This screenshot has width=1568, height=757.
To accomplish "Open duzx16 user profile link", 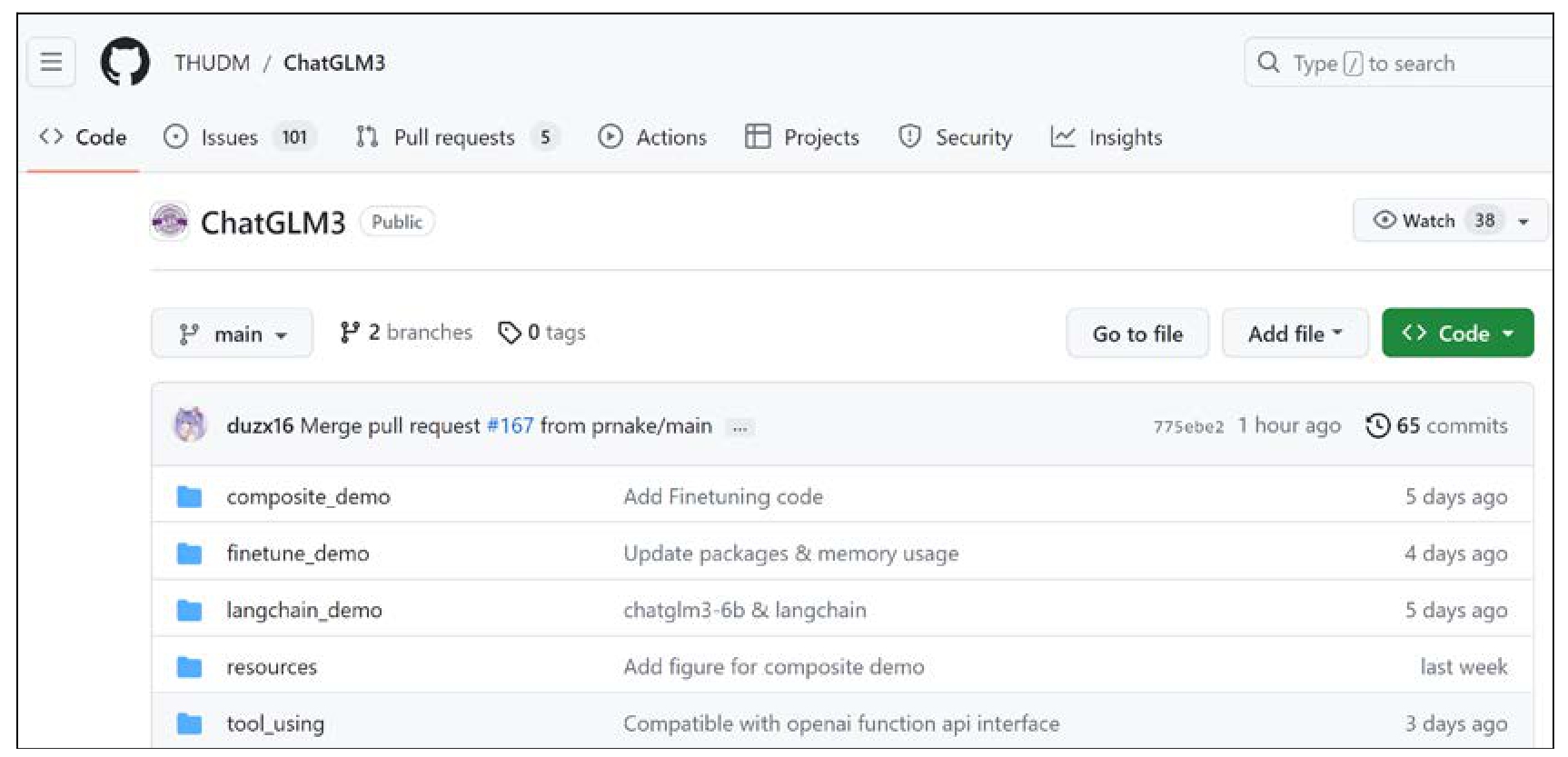I will click(x=260, y=425).
